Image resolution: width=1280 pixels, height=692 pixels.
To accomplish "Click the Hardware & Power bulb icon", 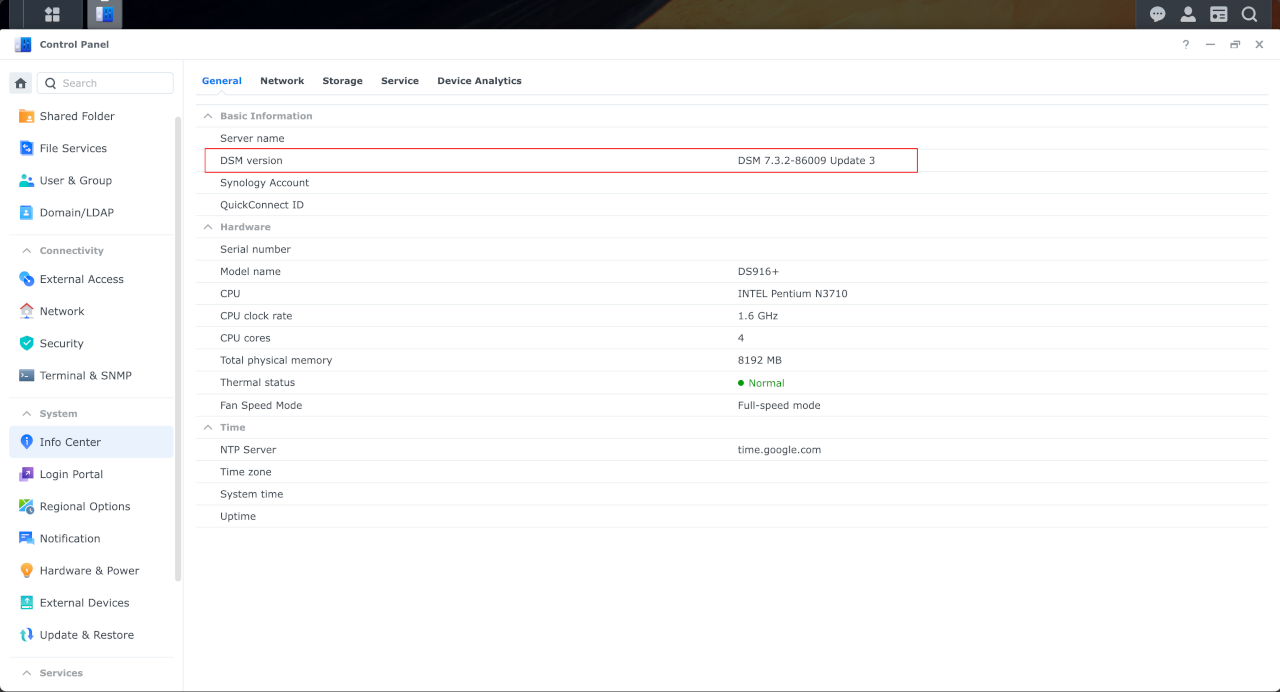I will coord(27,570).
